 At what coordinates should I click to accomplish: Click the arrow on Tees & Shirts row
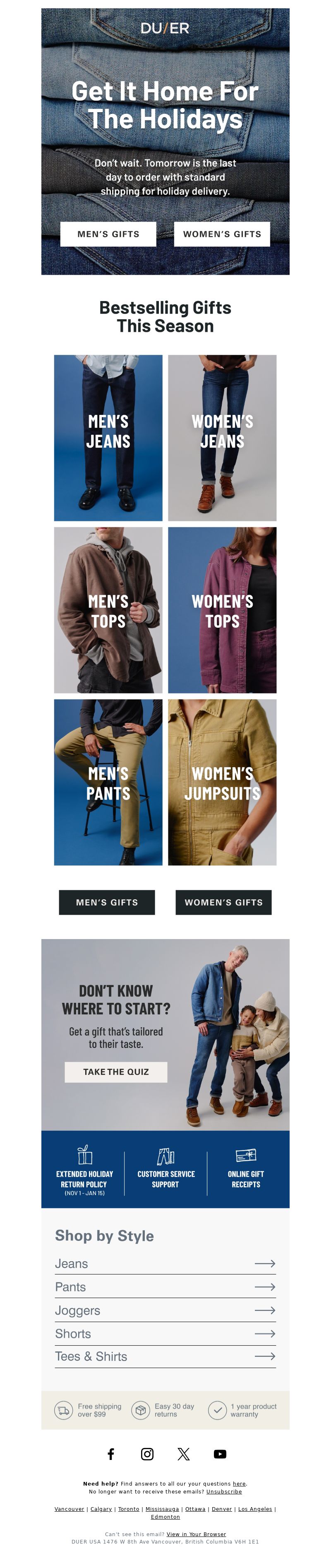[265, 1356]
